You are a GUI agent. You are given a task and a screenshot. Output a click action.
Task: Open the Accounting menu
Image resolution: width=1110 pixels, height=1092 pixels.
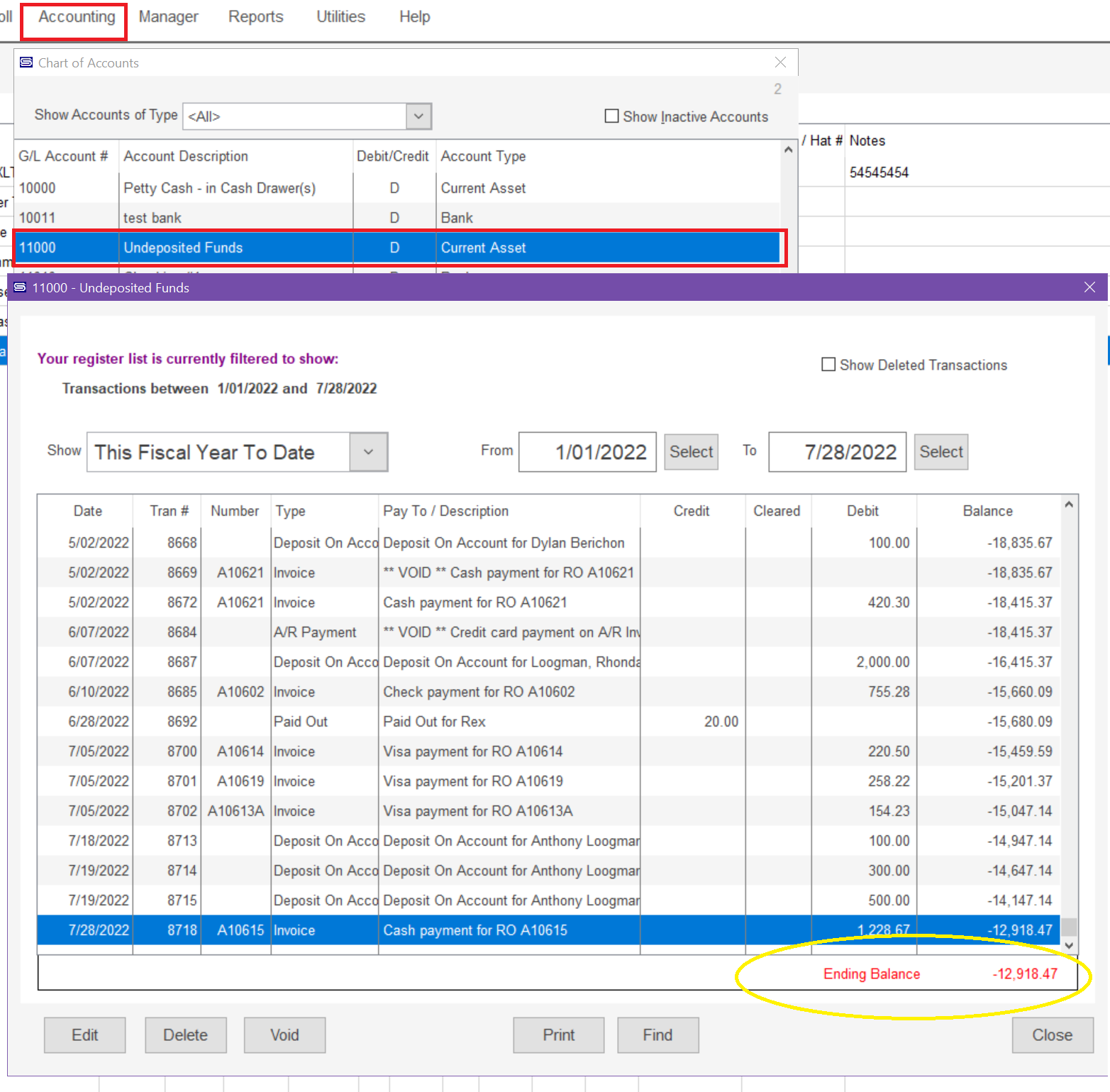coord(77,17)
